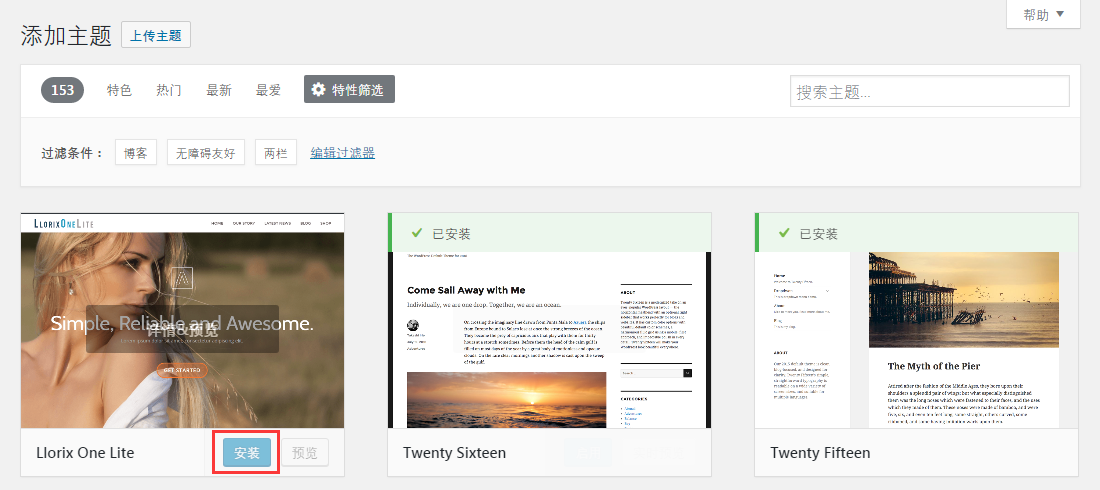Open the Twenty Sixteen theme screenshot

549,340
